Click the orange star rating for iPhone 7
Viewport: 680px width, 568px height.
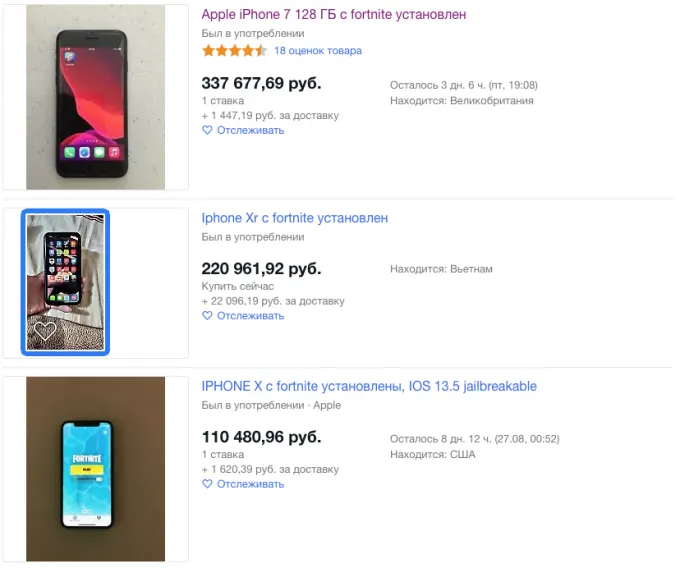(234, 50)
